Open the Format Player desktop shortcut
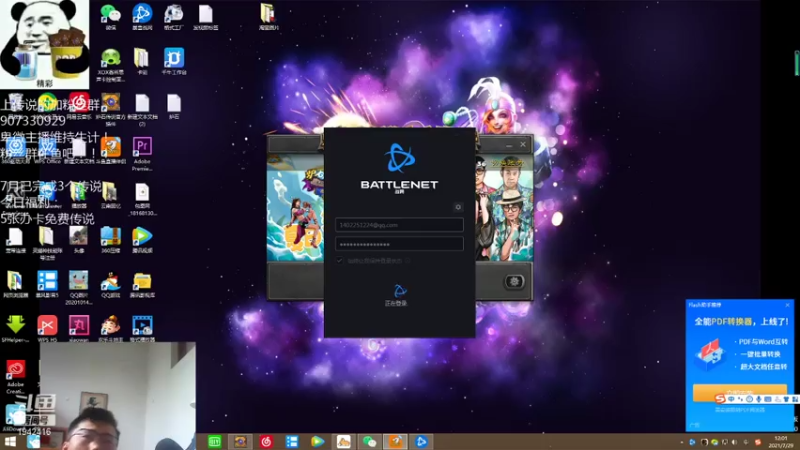This screenshot has height=450, width=800. coord(142,329)
